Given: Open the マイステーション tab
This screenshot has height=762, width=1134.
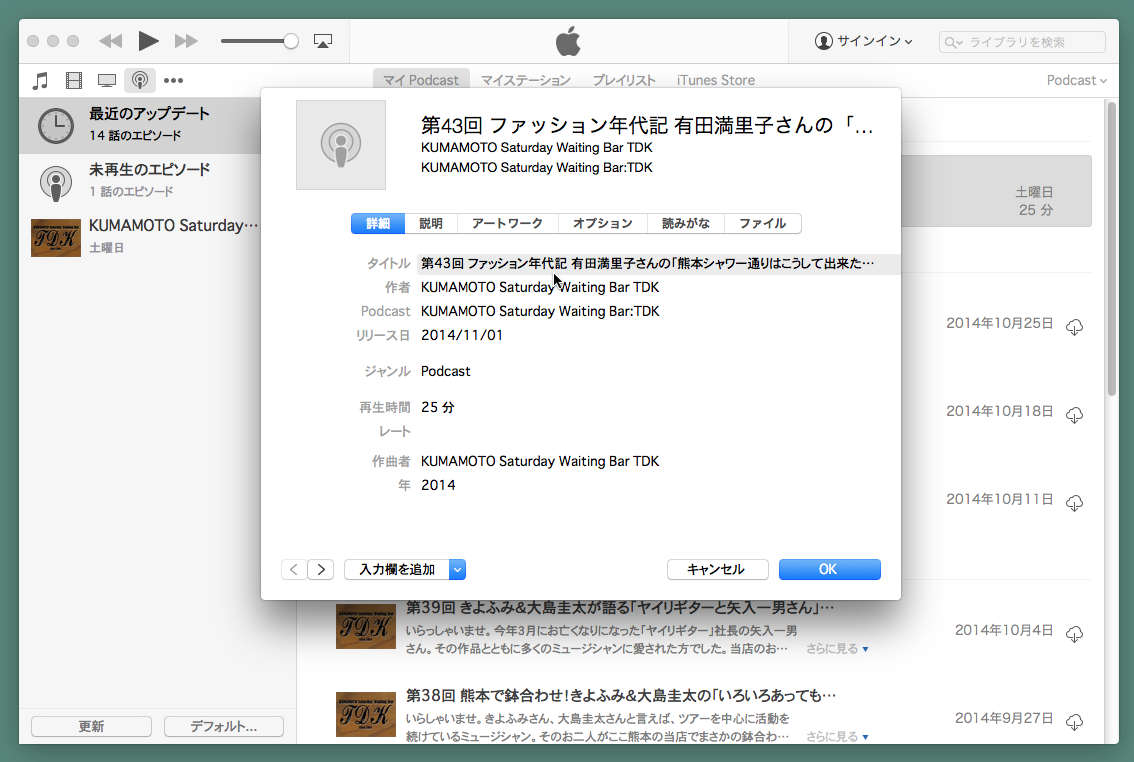Looking at the screenshot, I should (x=526, y=80).
